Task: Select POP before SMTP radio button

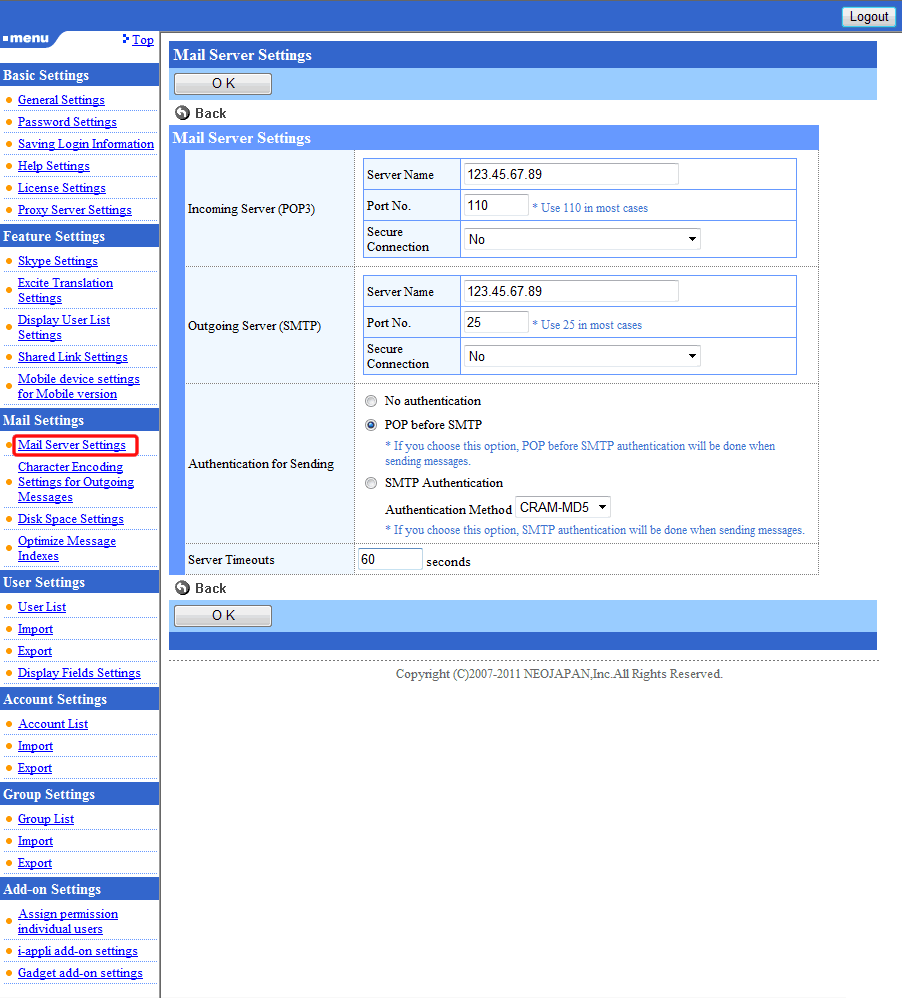Action: [370, 425]
